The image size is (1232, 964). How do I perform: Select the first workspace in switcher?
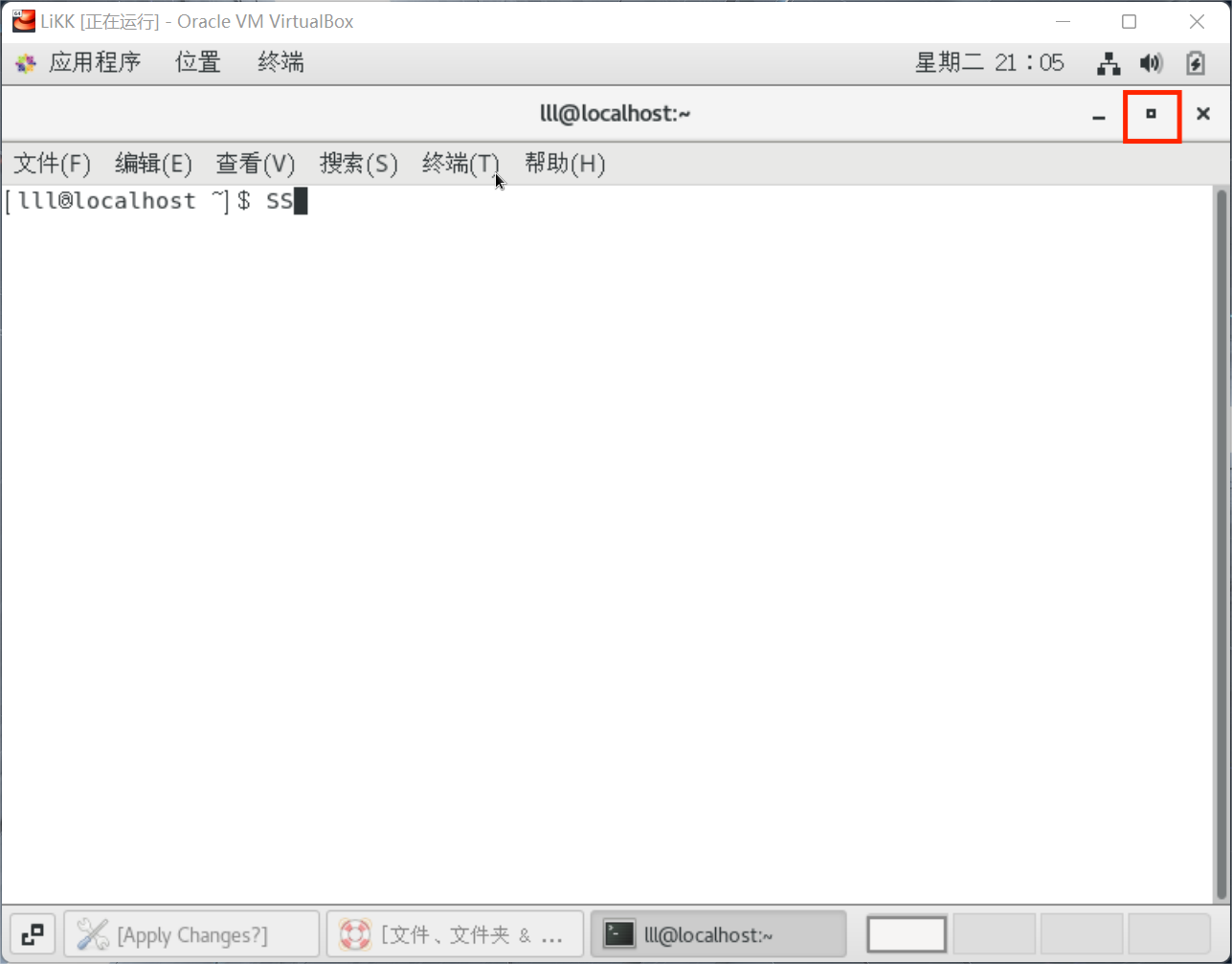907,934
